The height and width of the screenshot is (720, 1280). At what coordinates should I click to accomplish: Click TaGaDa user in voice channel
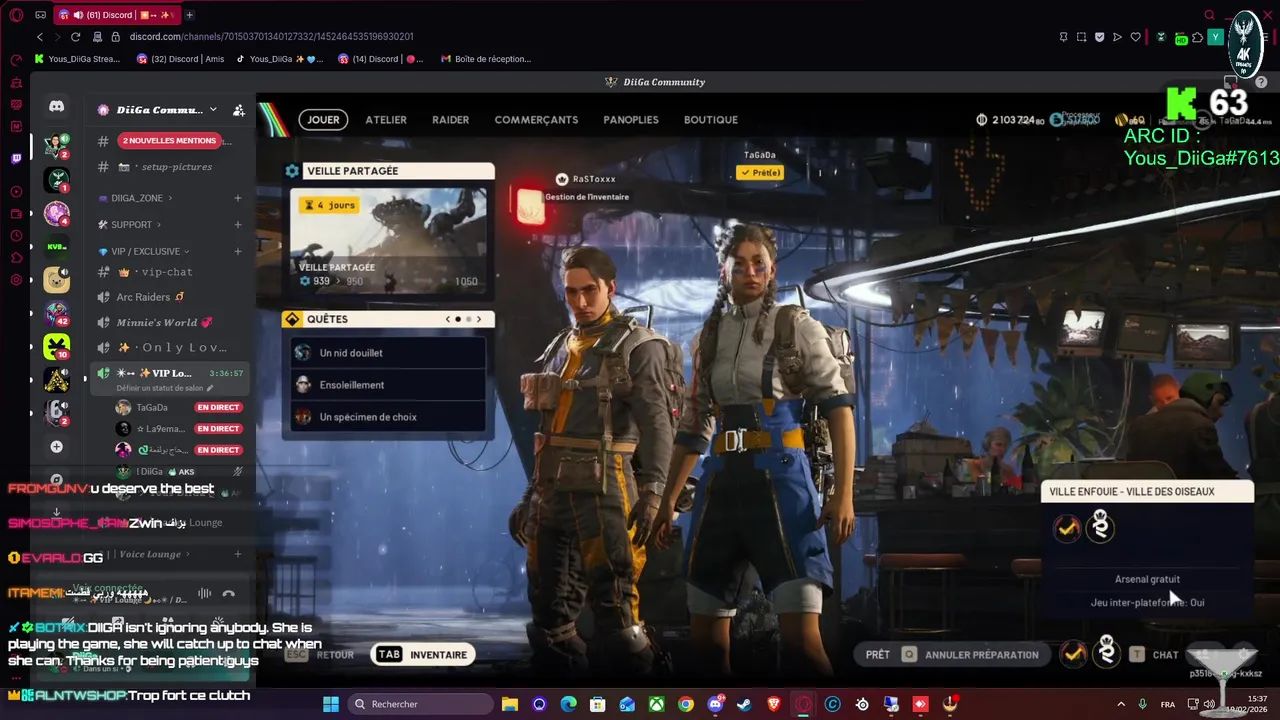click(152, 408)
